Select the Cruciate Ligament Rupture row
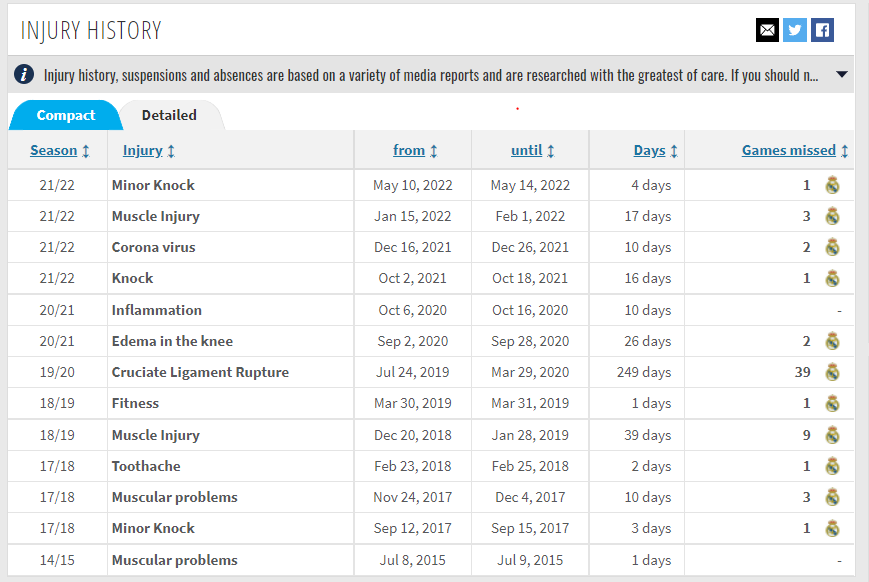869x582 pixels. [431, 372]
